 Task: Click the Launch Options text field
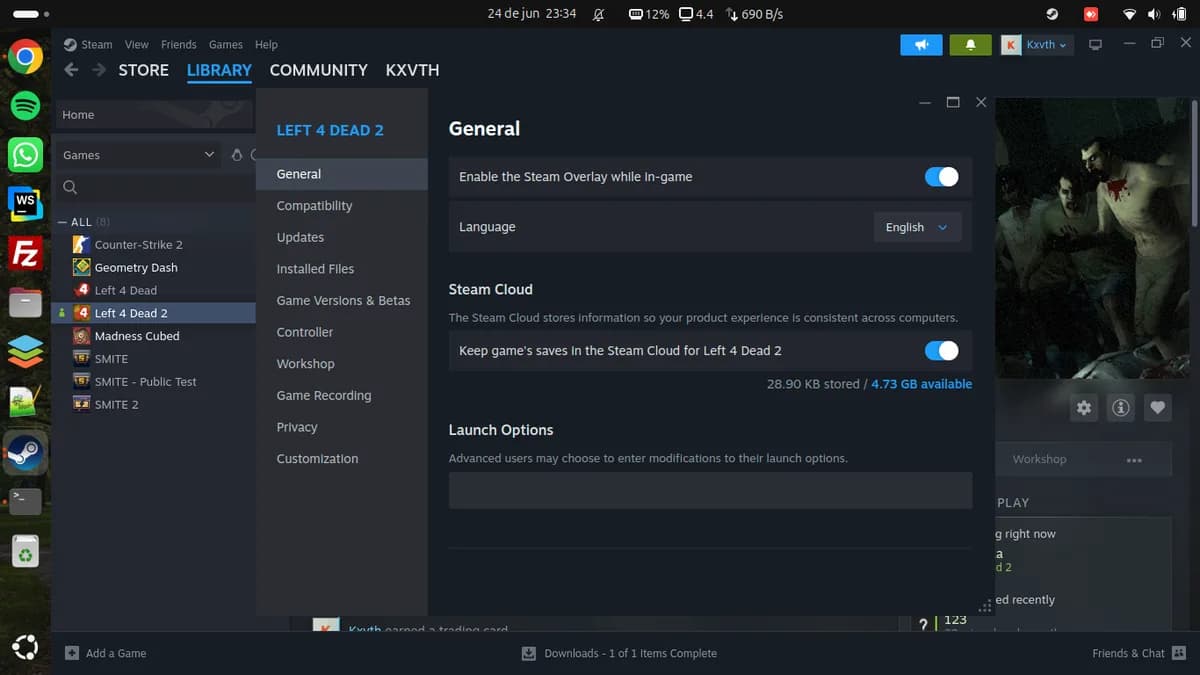click(710, 490)
